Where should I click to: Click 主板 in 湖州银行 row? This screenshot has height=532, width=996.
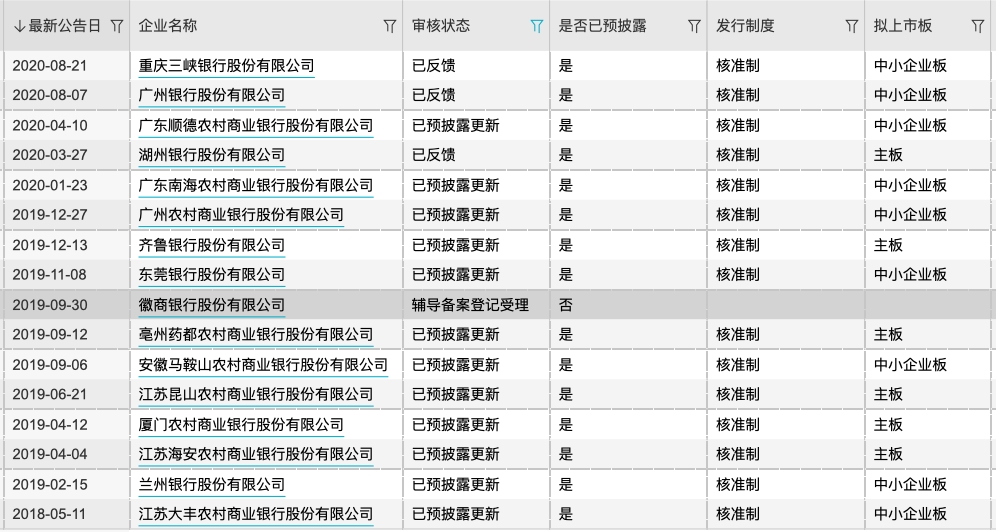coord(888,155)
